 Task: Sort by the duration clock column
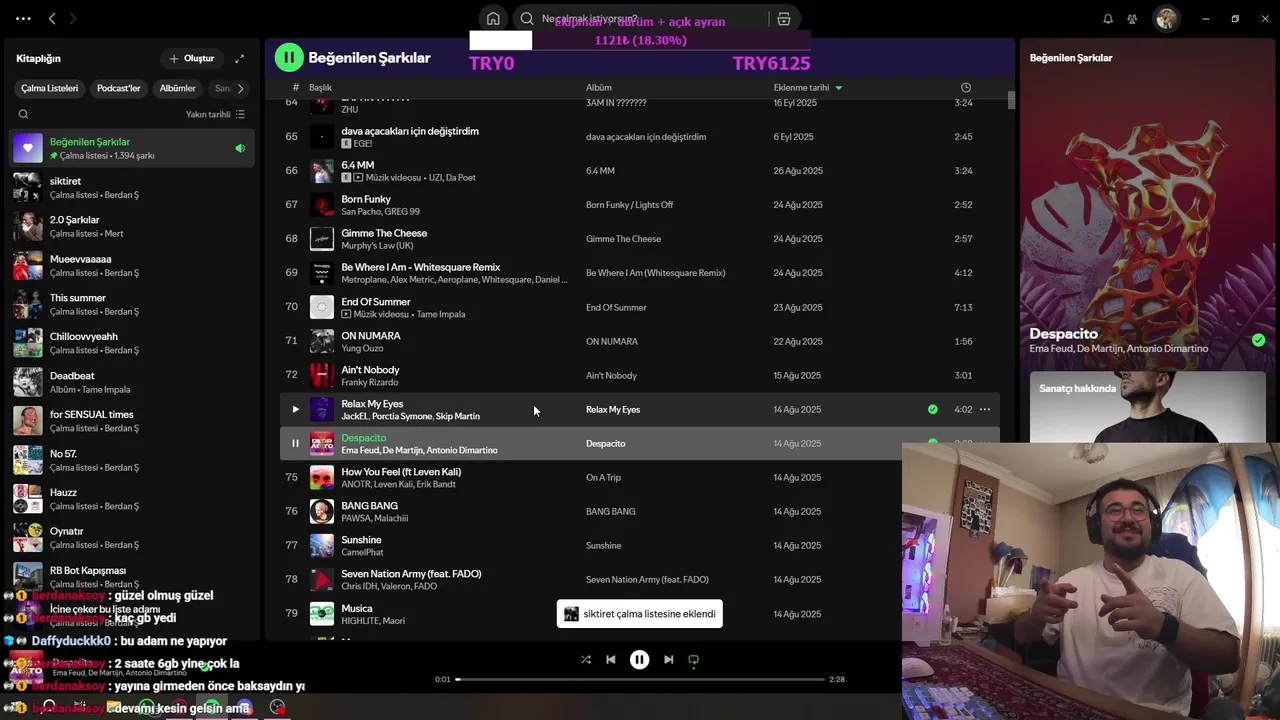[x=965, y=88]
